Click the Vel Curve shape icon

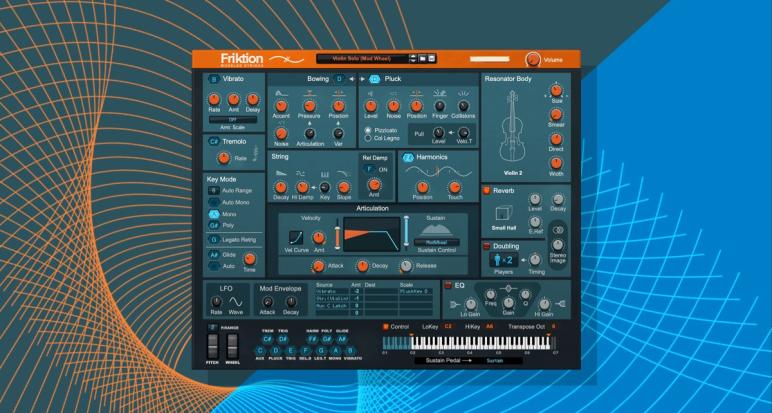[x=296, y=238]
